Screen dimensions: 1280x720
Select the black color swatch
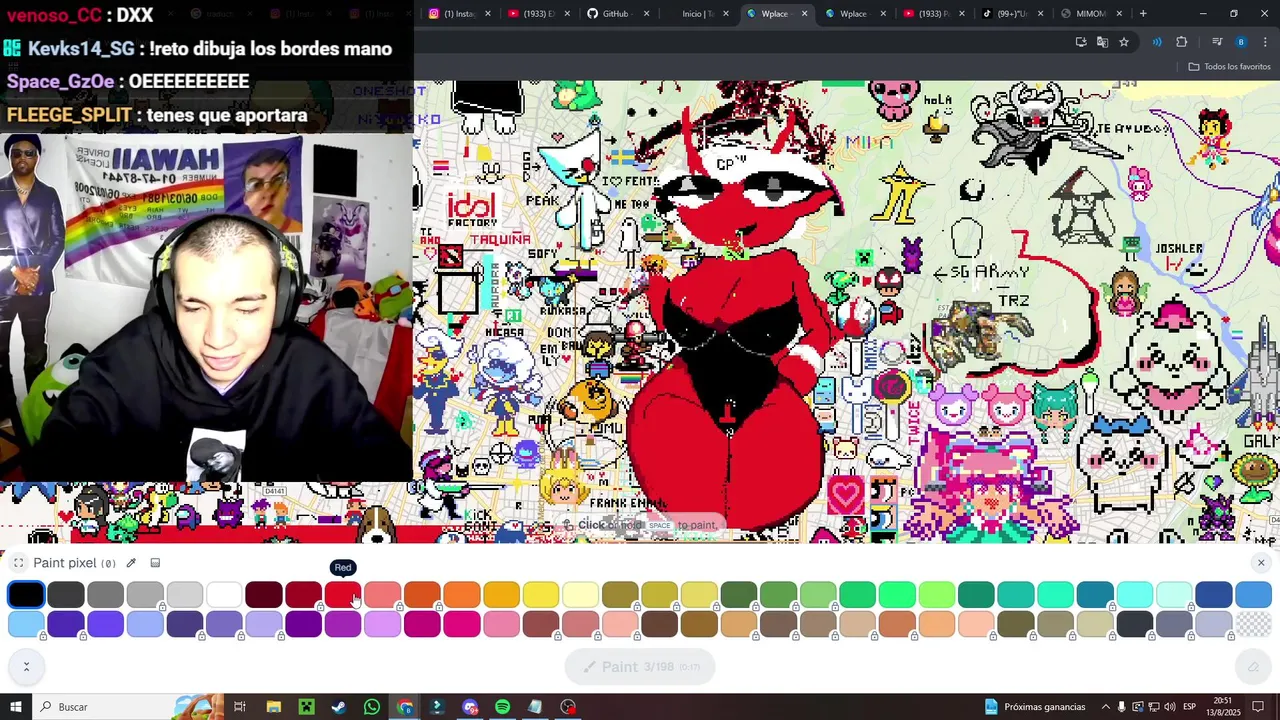point(26,595)
